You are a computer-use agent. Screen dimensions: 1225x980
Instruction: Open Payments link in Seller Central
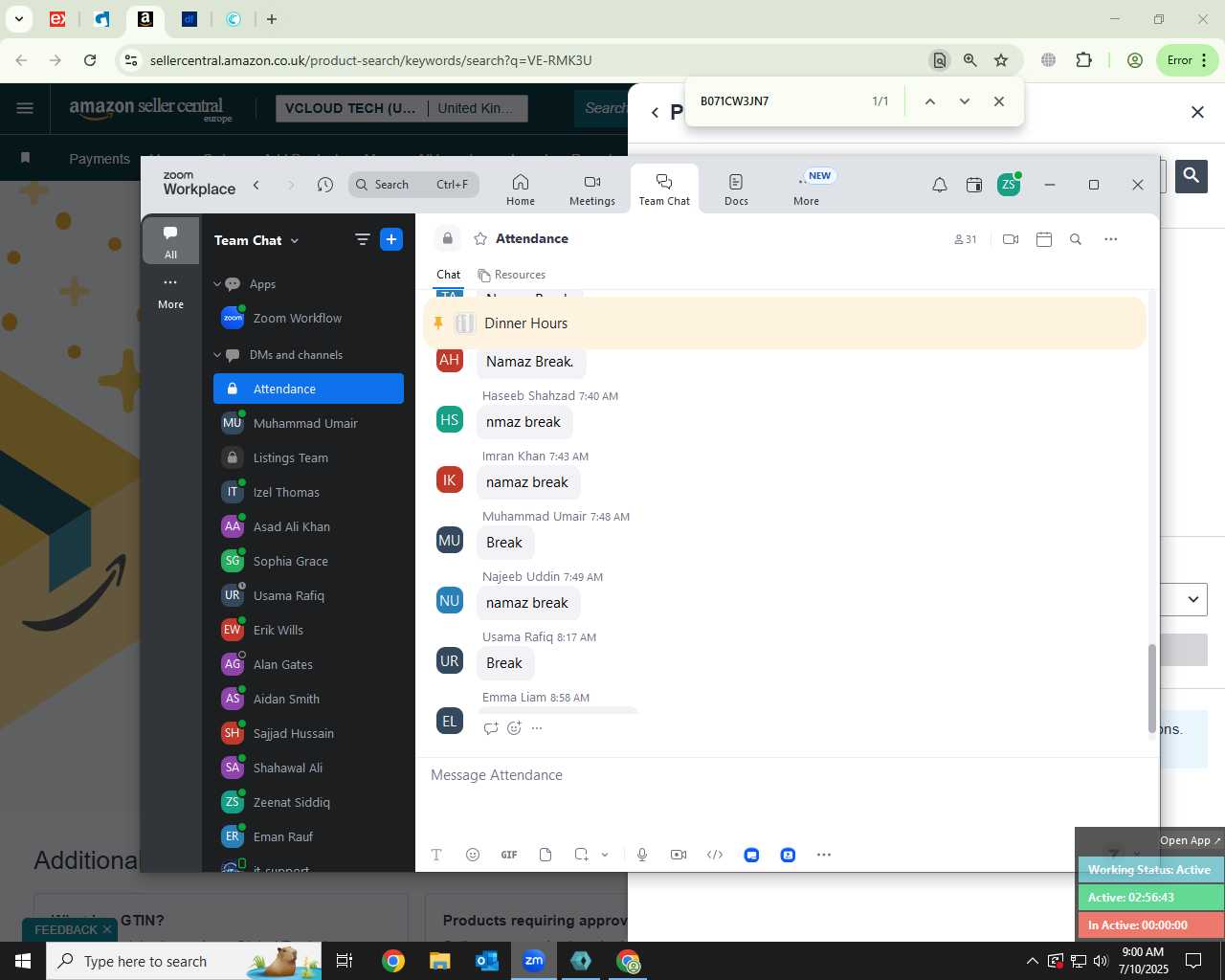(100, 159)
